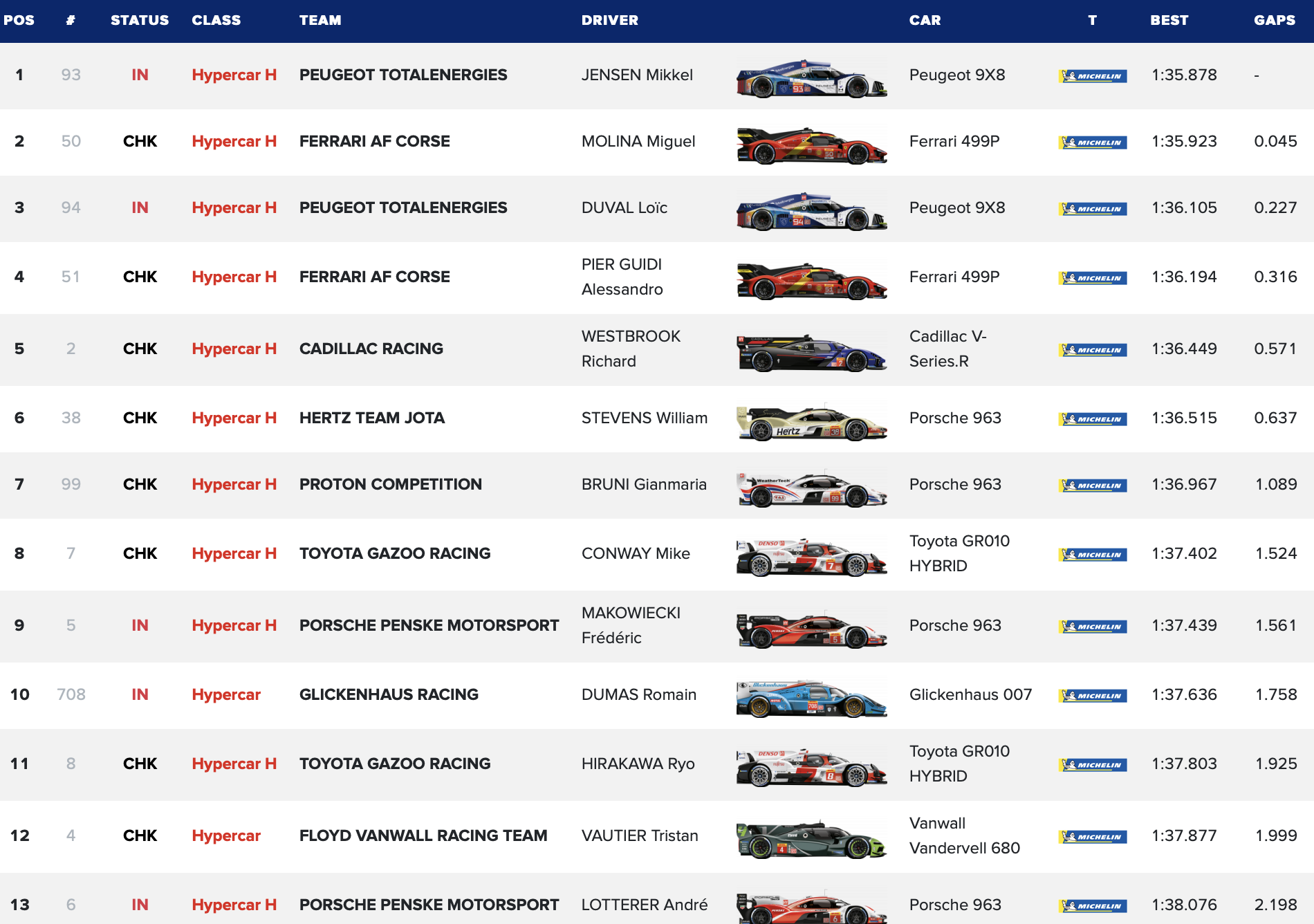The height and width of the screenshot is (924, 1314).
Task: Select driver name JENSEN Mikkel
Action: (x=637, y=75)
